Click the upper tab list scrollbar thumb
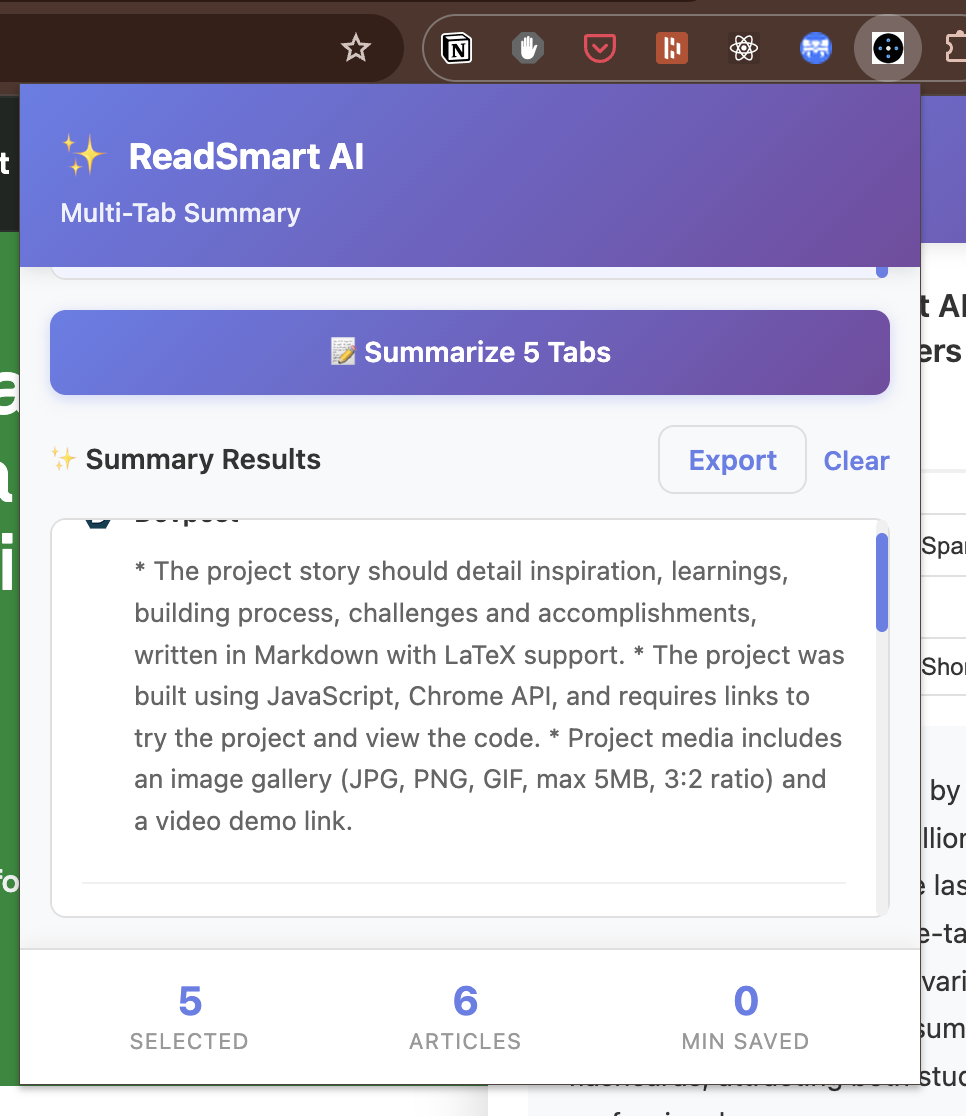The width and height of the screenshot is (966, 1116). 882,272
